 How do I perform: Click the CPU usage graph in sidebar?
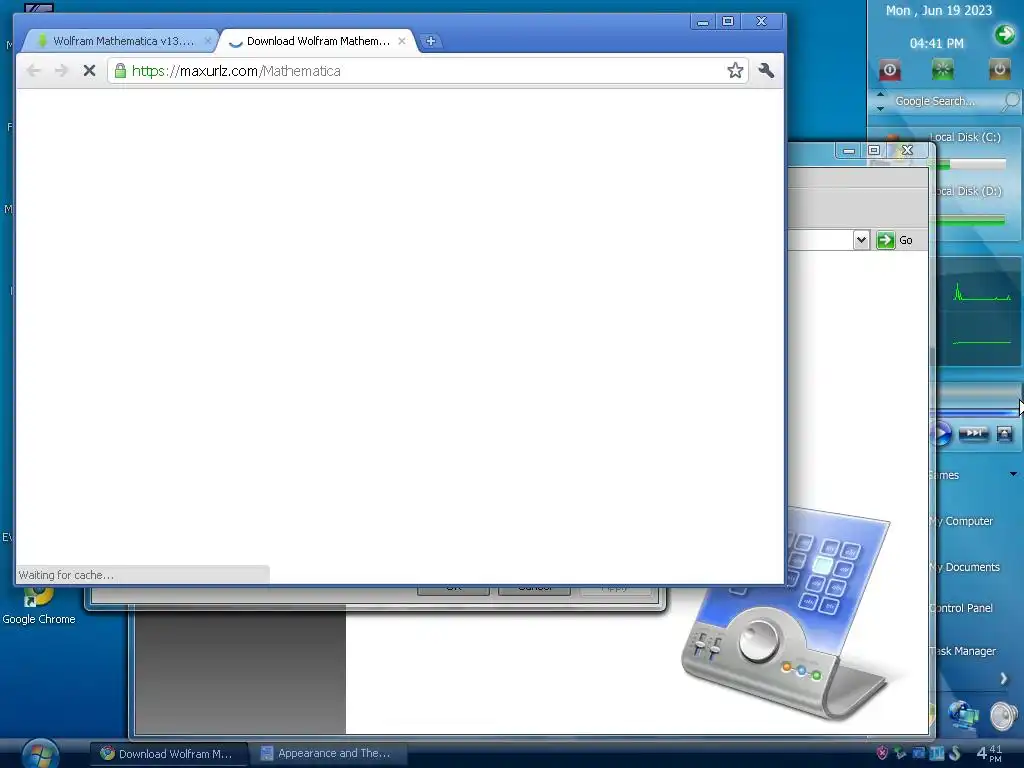point(982,293)
